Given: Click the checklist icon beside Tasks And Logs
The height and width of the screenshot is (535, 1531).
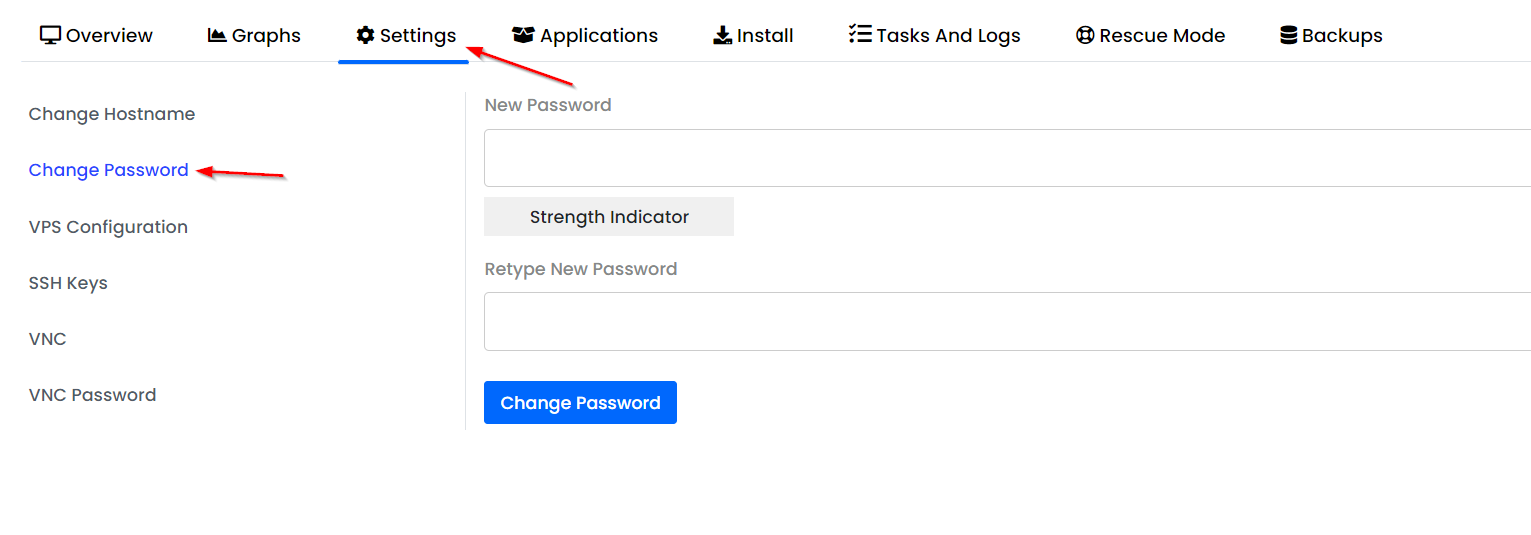Looking at the screenshot, I should pos(860,35).
